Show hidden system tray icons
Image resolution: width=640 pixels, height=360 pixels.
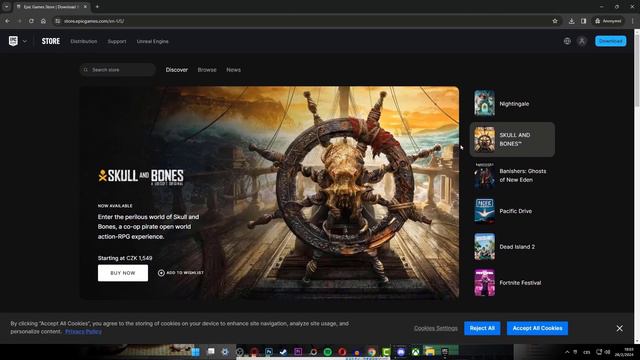pos(567,352)
